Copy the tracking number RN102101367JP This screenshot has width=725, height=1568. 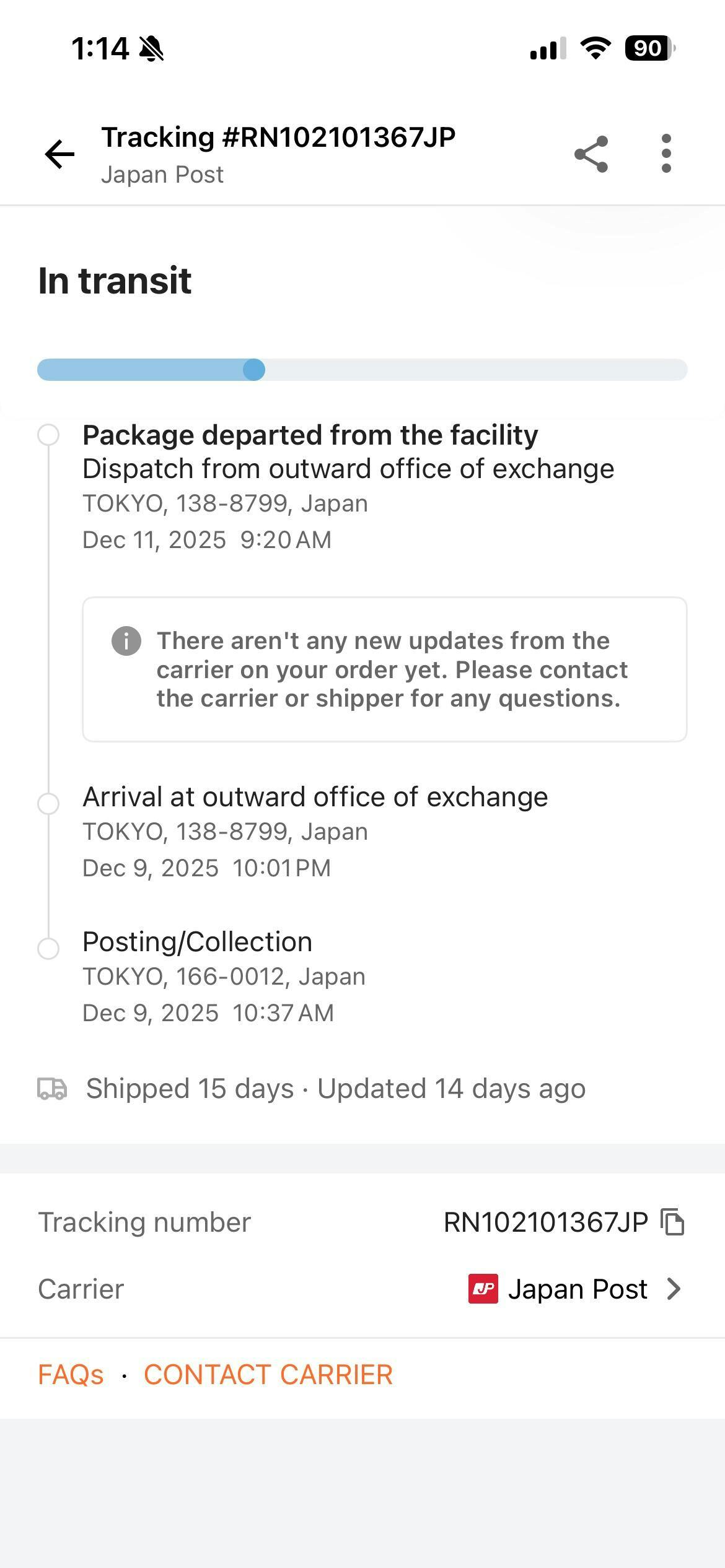(673, 1222)
